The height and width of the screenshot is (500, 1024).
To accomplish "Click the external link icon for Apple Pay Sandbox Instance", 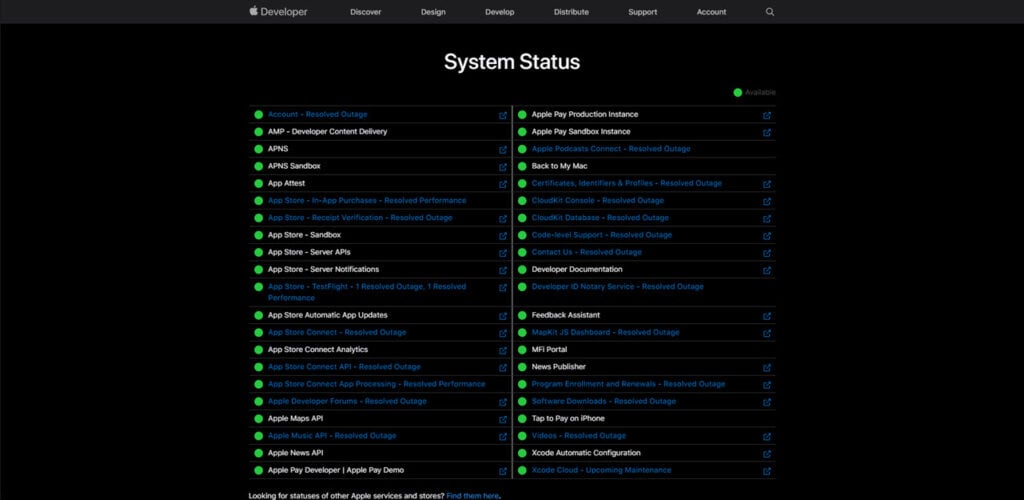I will pos(767,133).
